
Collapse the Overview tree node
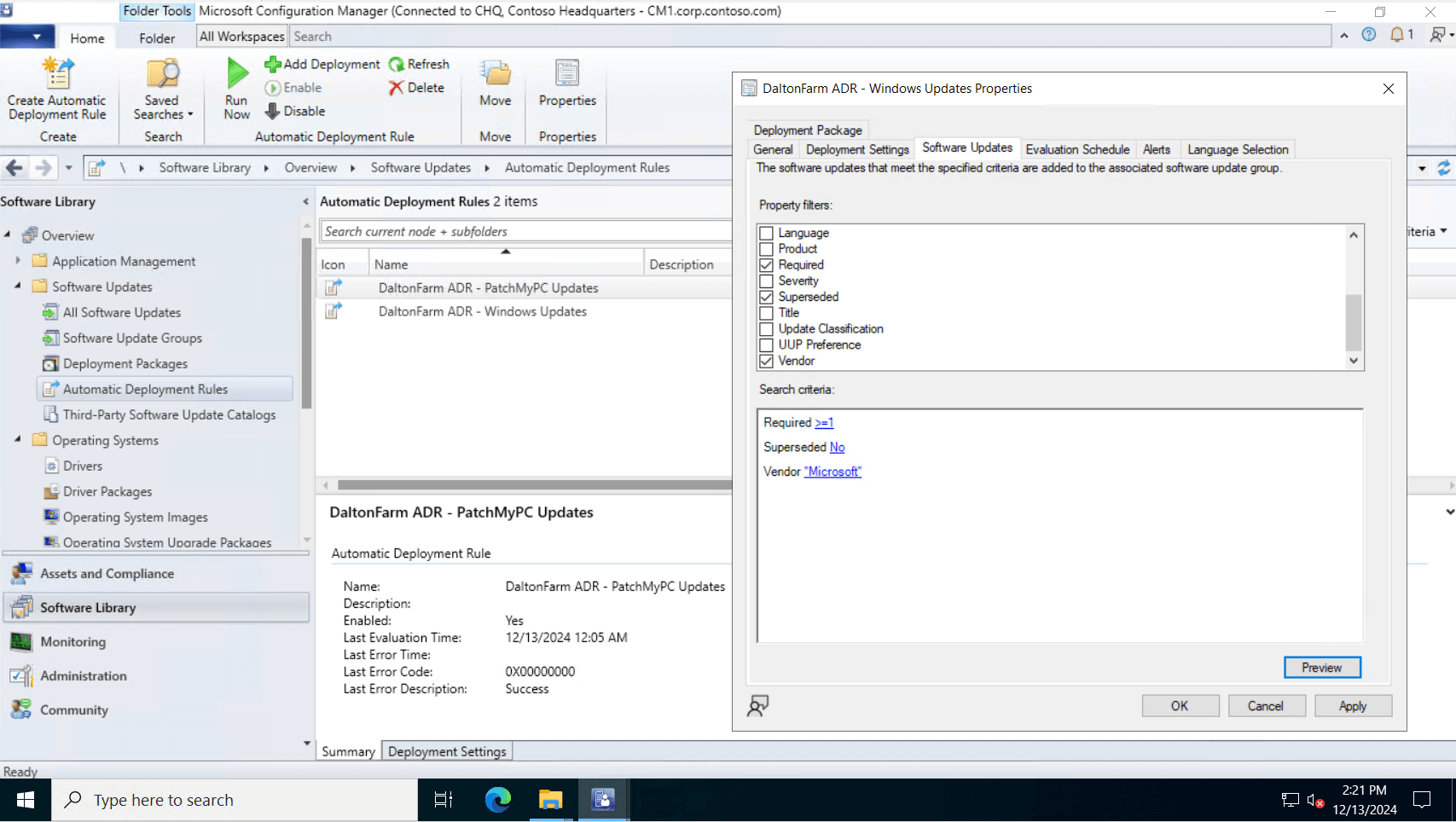coord(8,234)
